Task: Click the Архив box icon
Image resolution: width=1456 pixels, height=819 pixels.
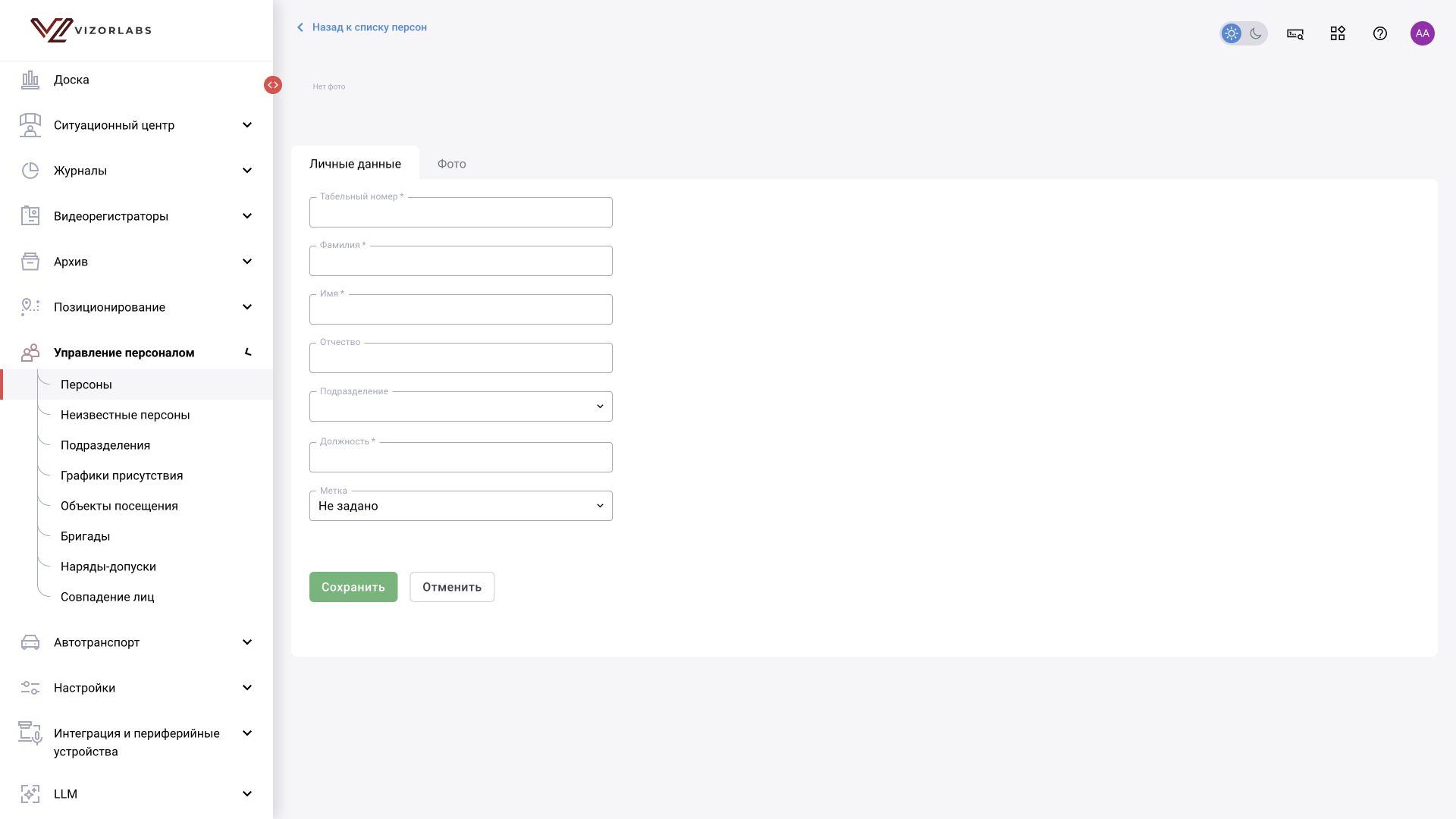Action: (x=30, y=262)
